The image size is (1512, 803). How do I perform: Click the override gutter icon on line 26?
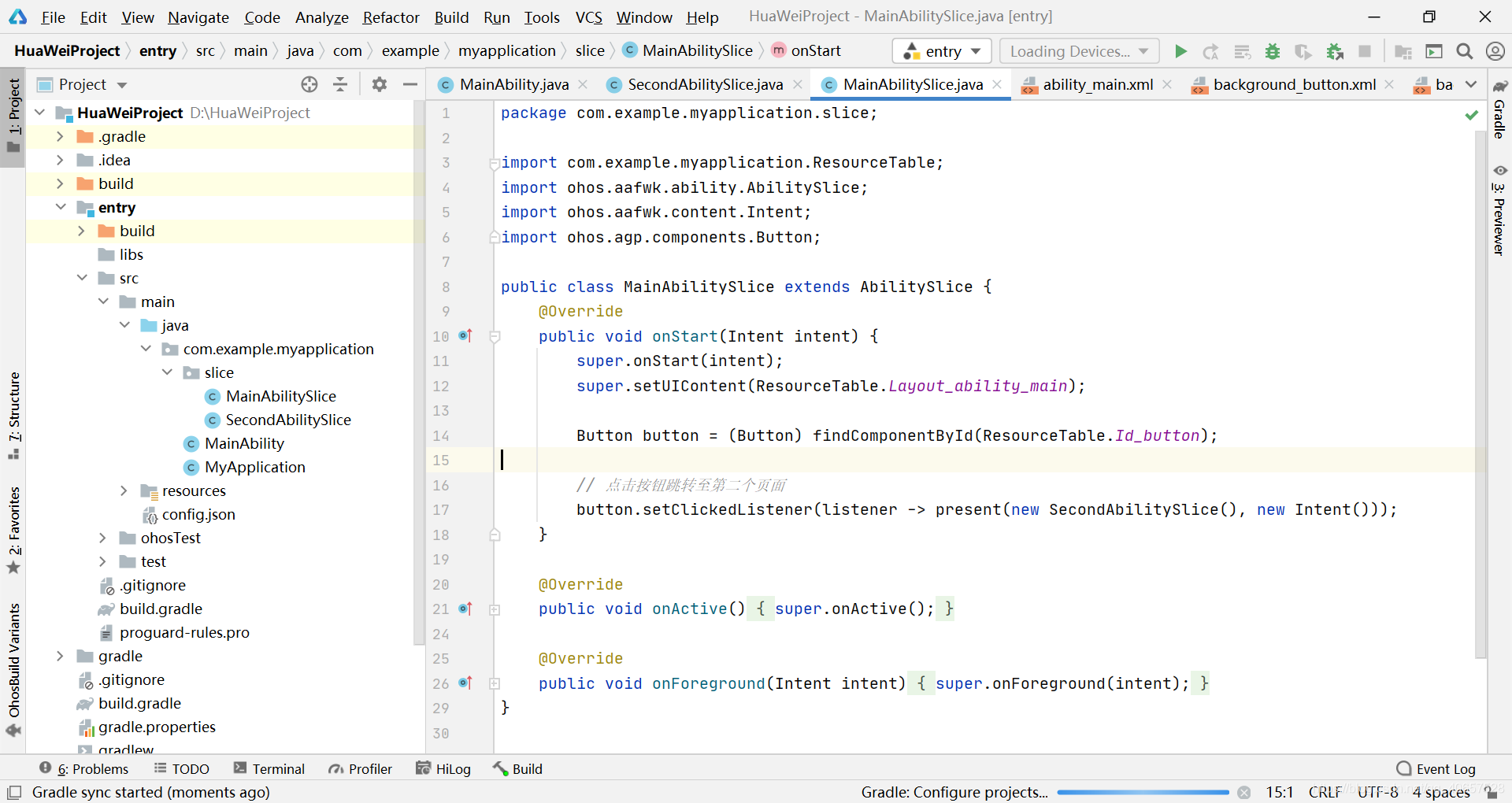click(x=465, y=683)
